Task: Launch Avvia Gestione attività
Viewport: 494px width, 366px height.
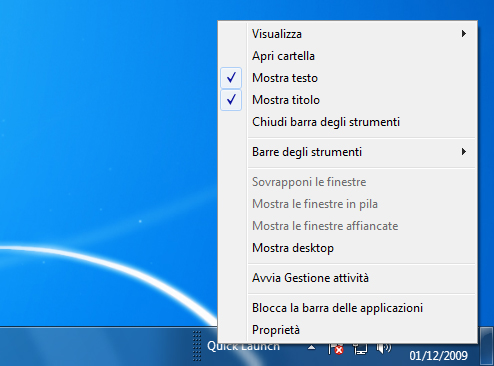Action: click(x=347, y=278)
